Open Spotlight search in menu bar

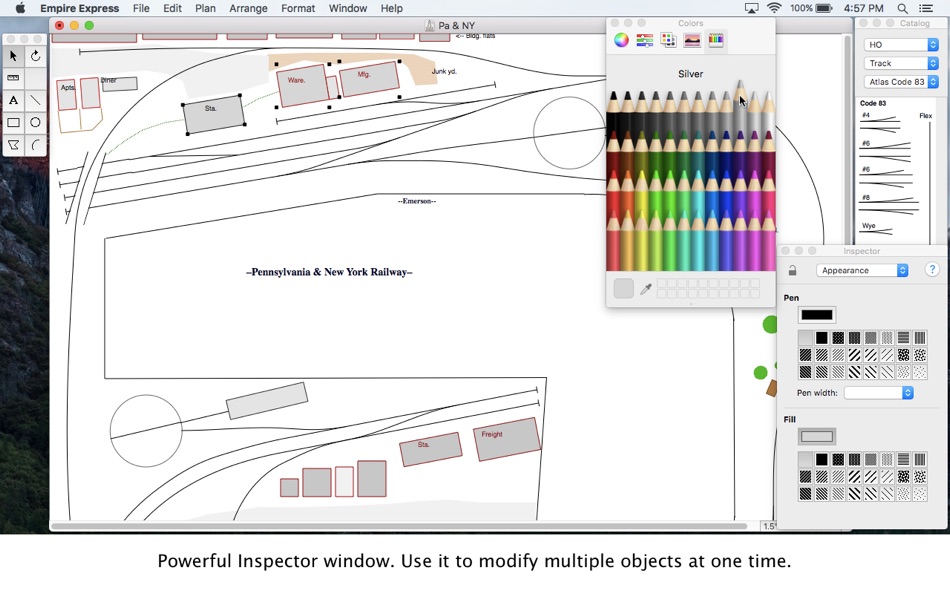pyautogui.click(x=902, y=8)
